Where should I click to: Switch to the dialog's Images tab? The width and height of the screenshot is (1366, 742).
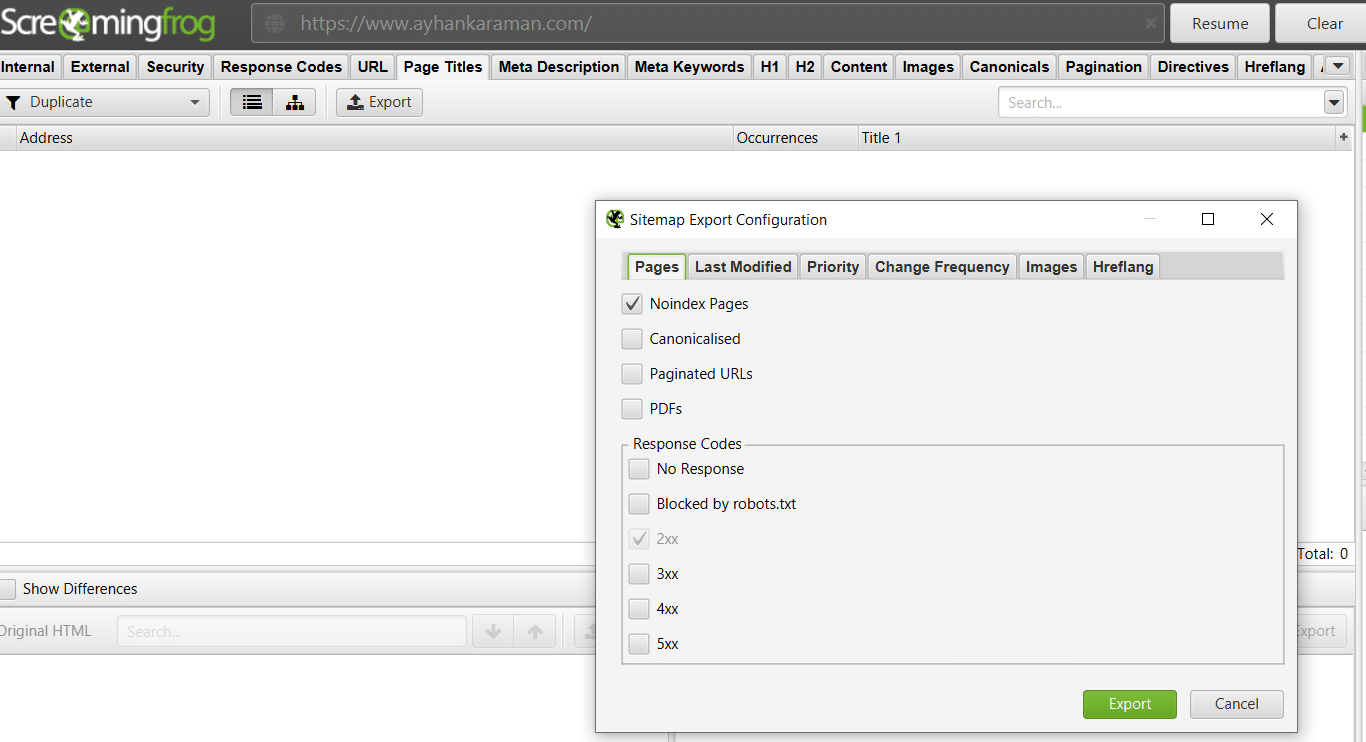tap(1051, 267)
